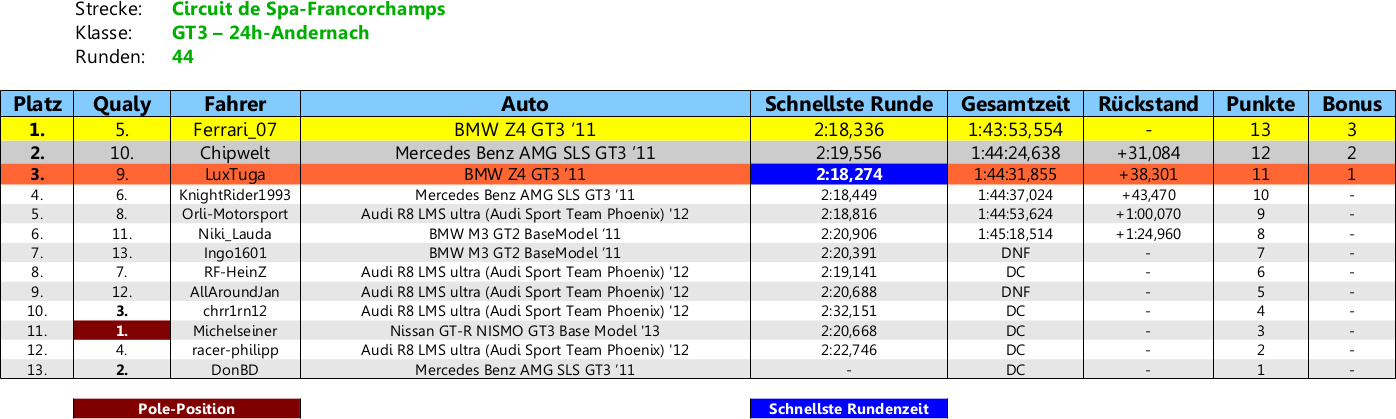Click the gap value +1:00,070
The image size is (1396, 419).
coord(1148,214)
